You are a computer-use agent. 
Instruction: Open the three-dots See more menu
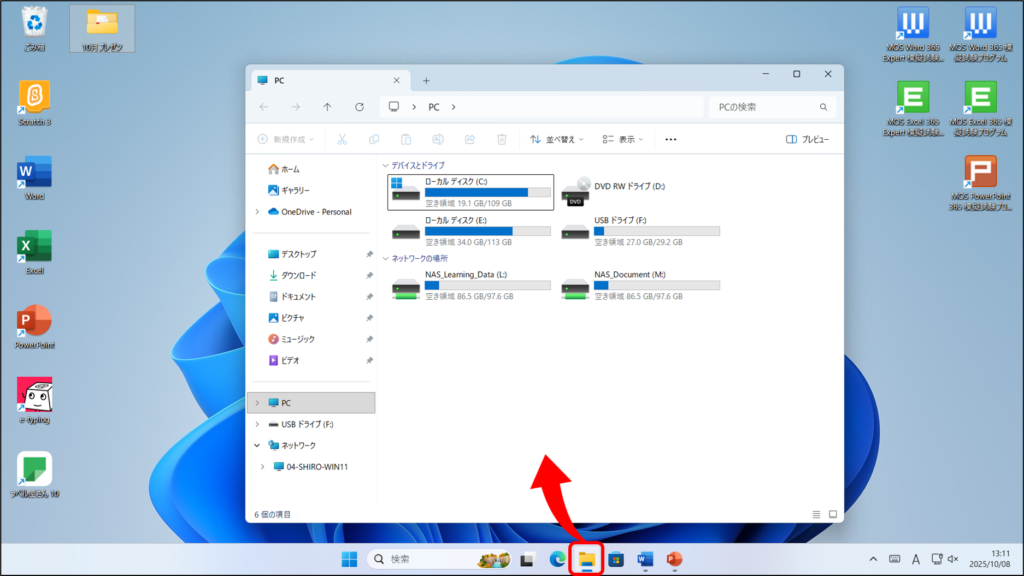tap(670, 140)
